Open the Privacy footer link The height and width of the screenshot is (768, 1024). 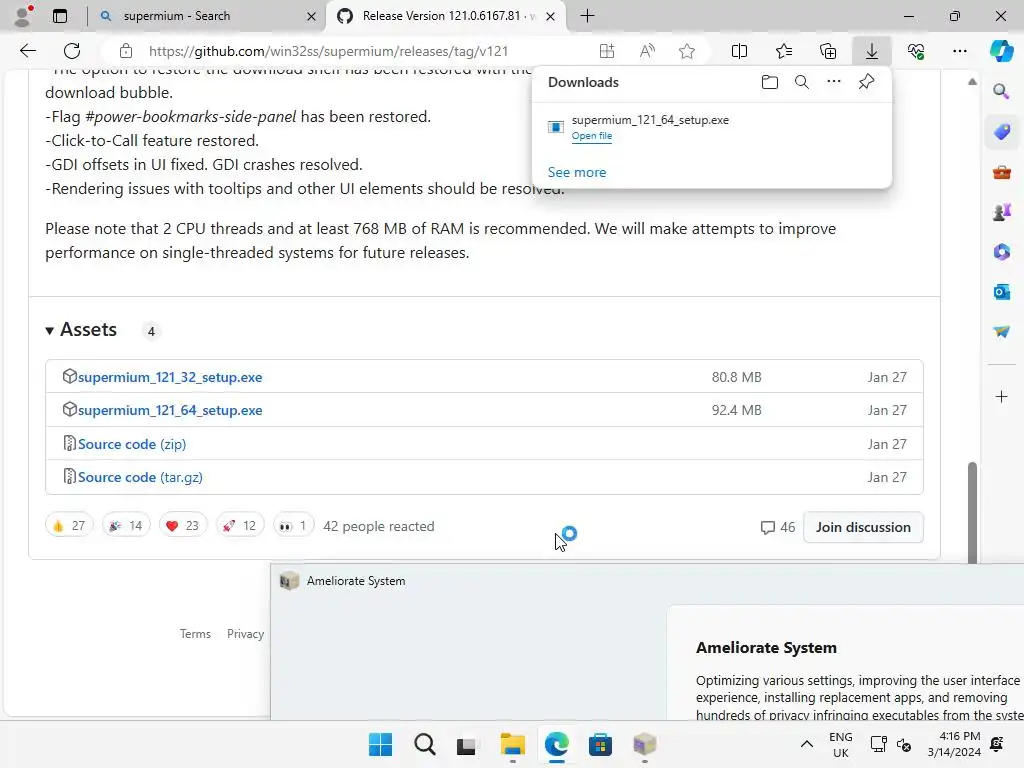coord(245,633)
